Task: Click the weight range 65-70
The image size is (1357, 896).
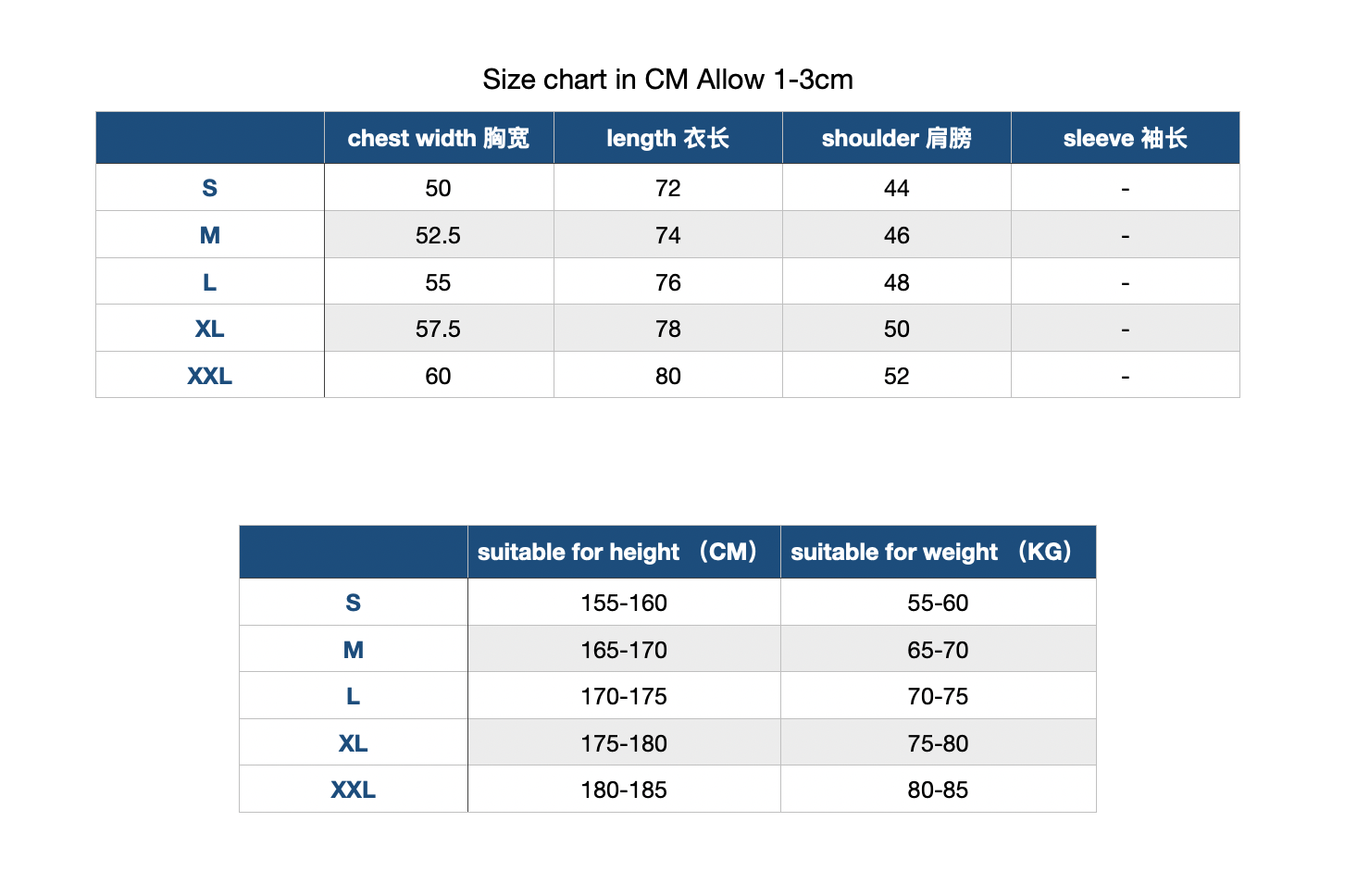Action: [x=938, y=650]
